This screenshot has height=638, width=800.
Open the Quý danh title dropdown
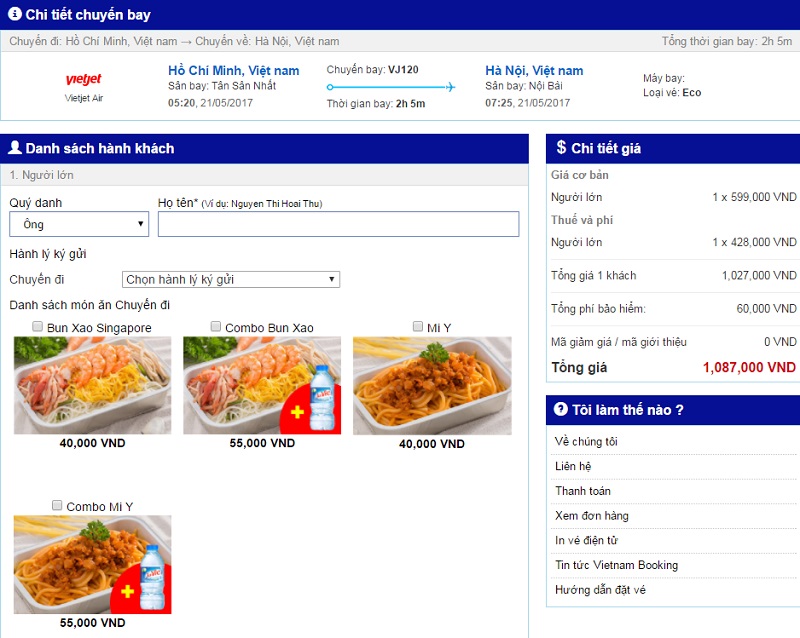pyautogui.click(x=79, y=225)
